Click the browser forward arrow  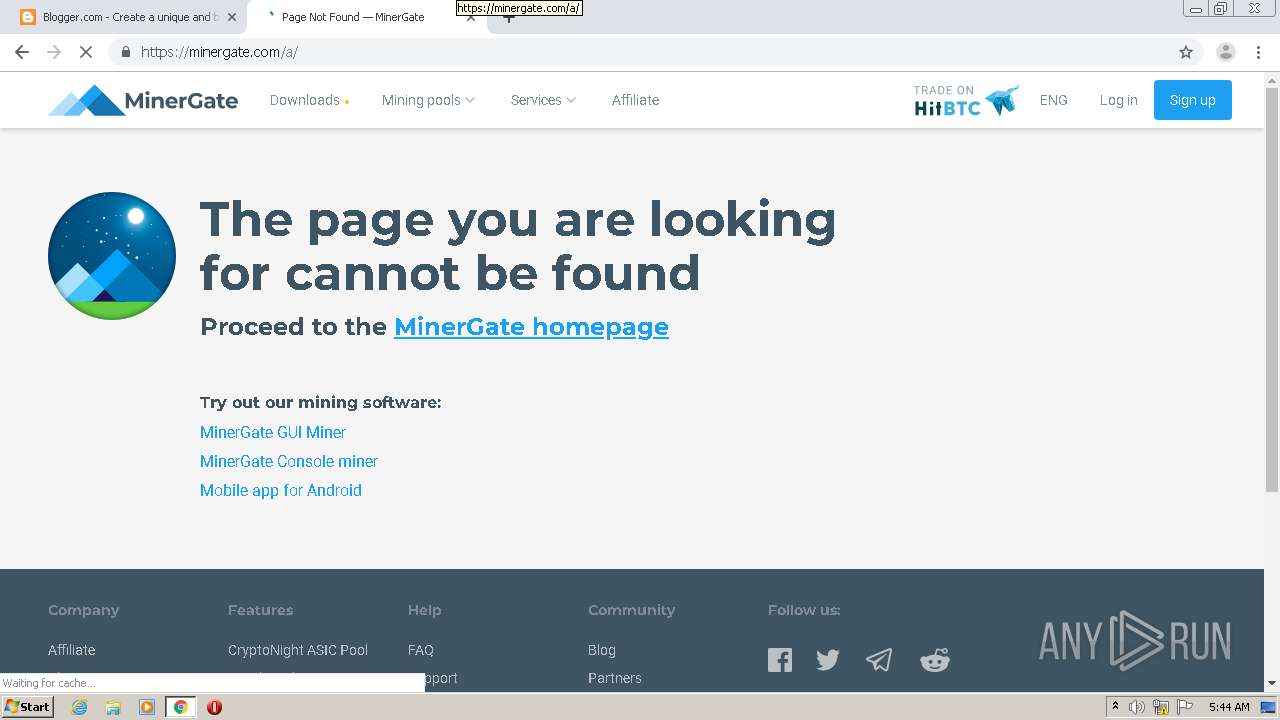coord(54,52)
